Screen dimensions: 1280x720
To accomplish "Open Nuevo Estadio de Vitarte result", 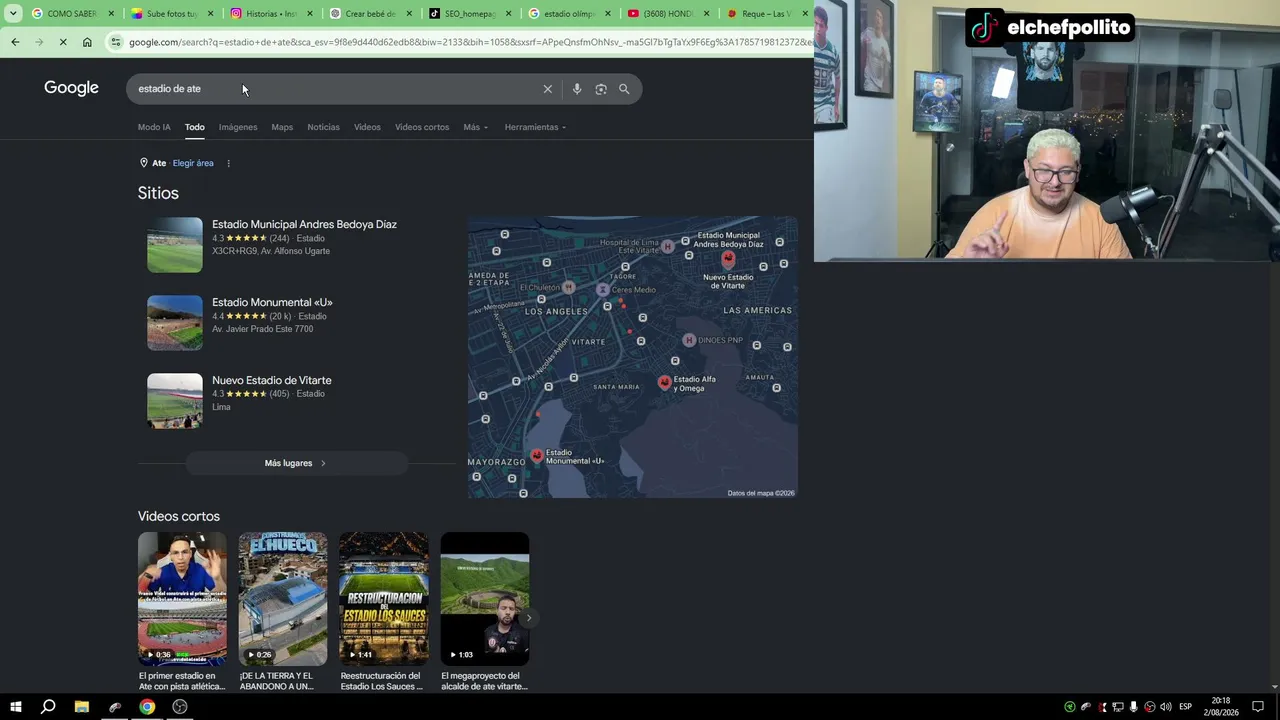I will (x=271, y=380).
